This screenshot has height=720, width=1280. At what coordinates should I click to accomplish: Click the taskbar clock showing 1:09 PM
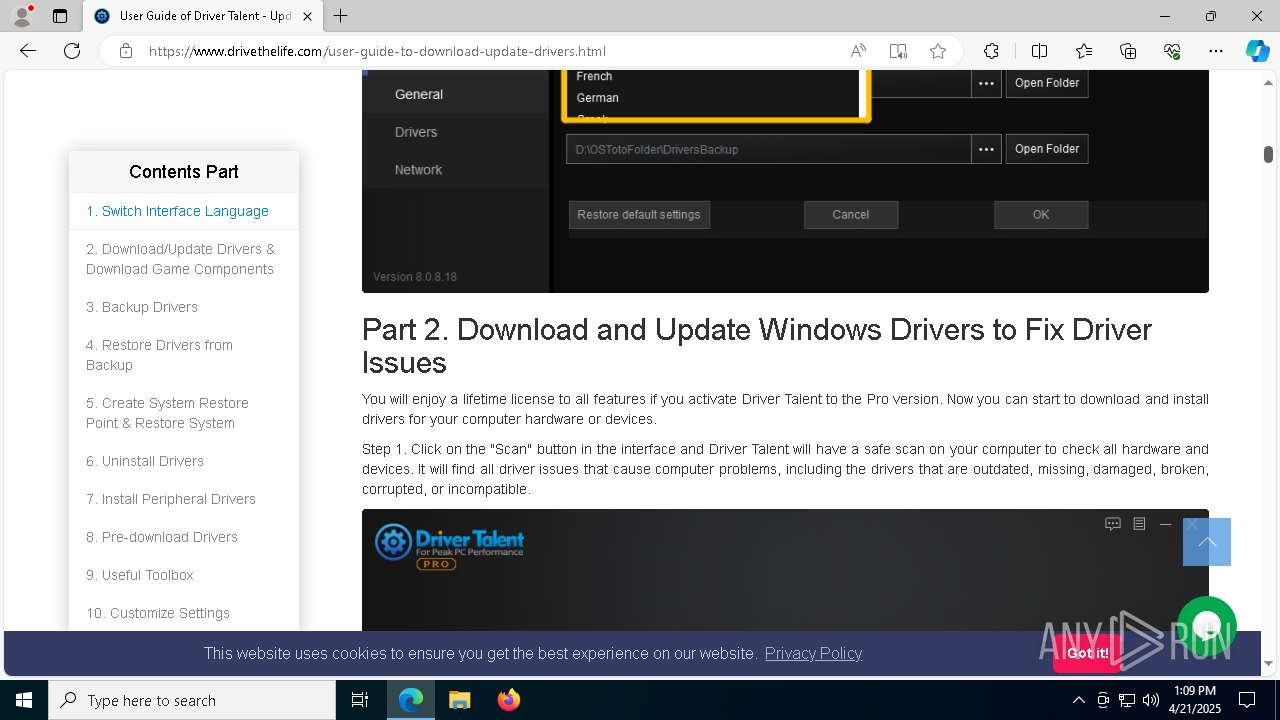1194,700
